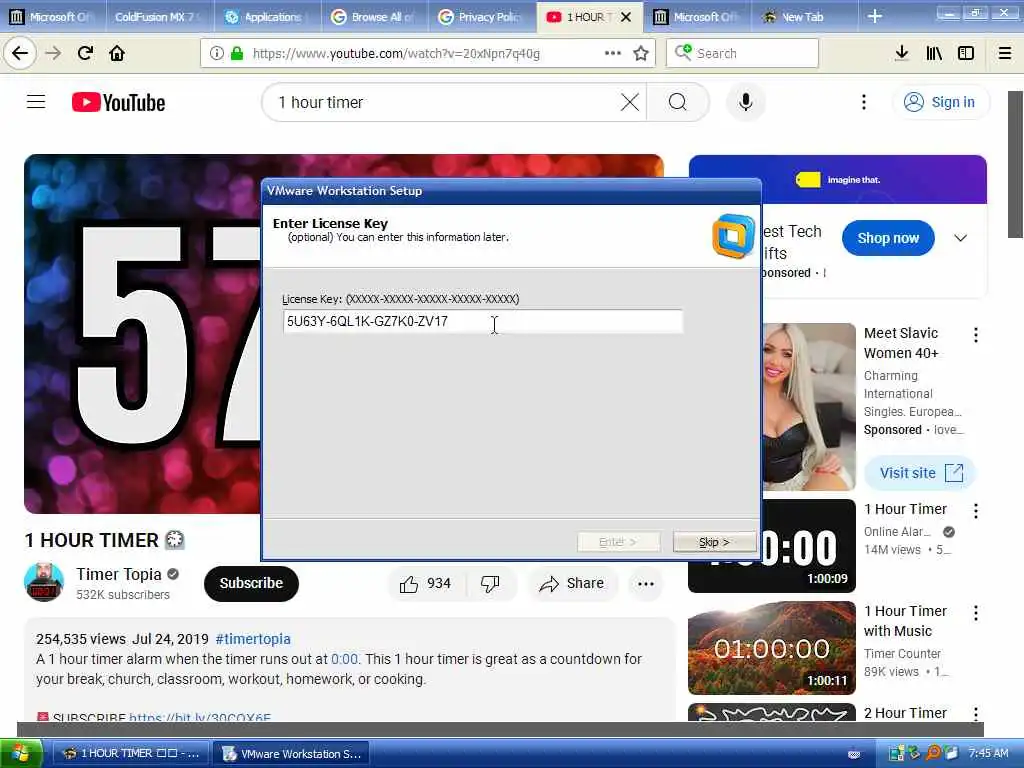Click Subscribe to Timer Topia
This screenshot has width=1024, height=768.
pos(251,583)
